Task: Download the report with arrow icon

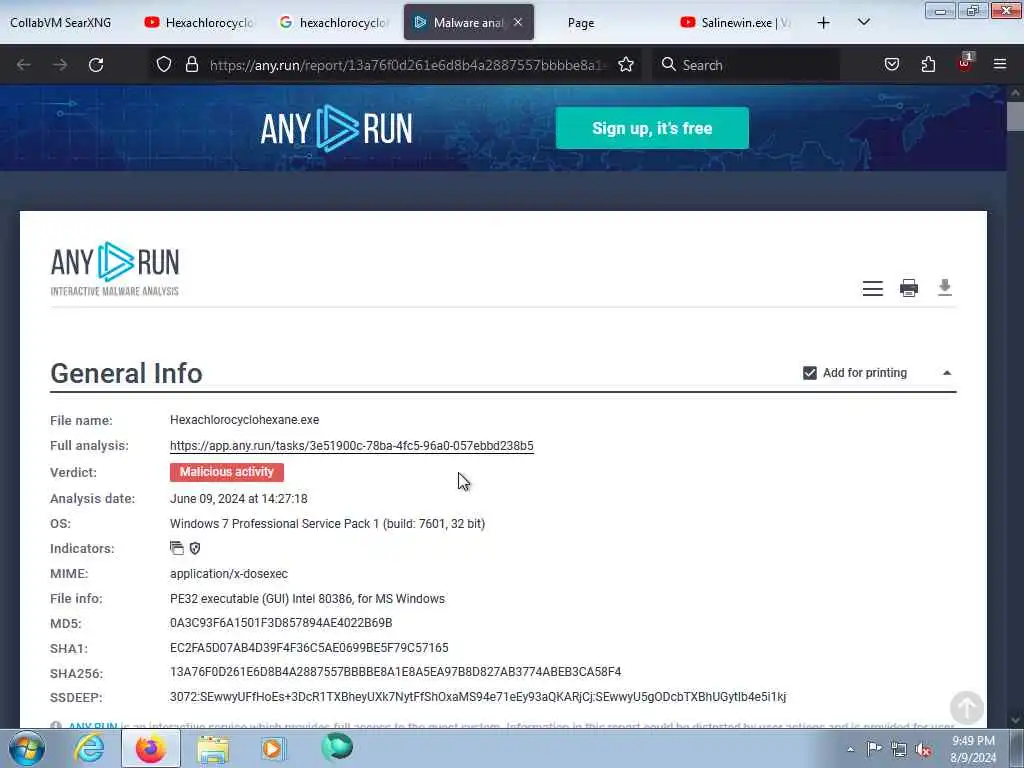Action: click(x=944, y=287)
